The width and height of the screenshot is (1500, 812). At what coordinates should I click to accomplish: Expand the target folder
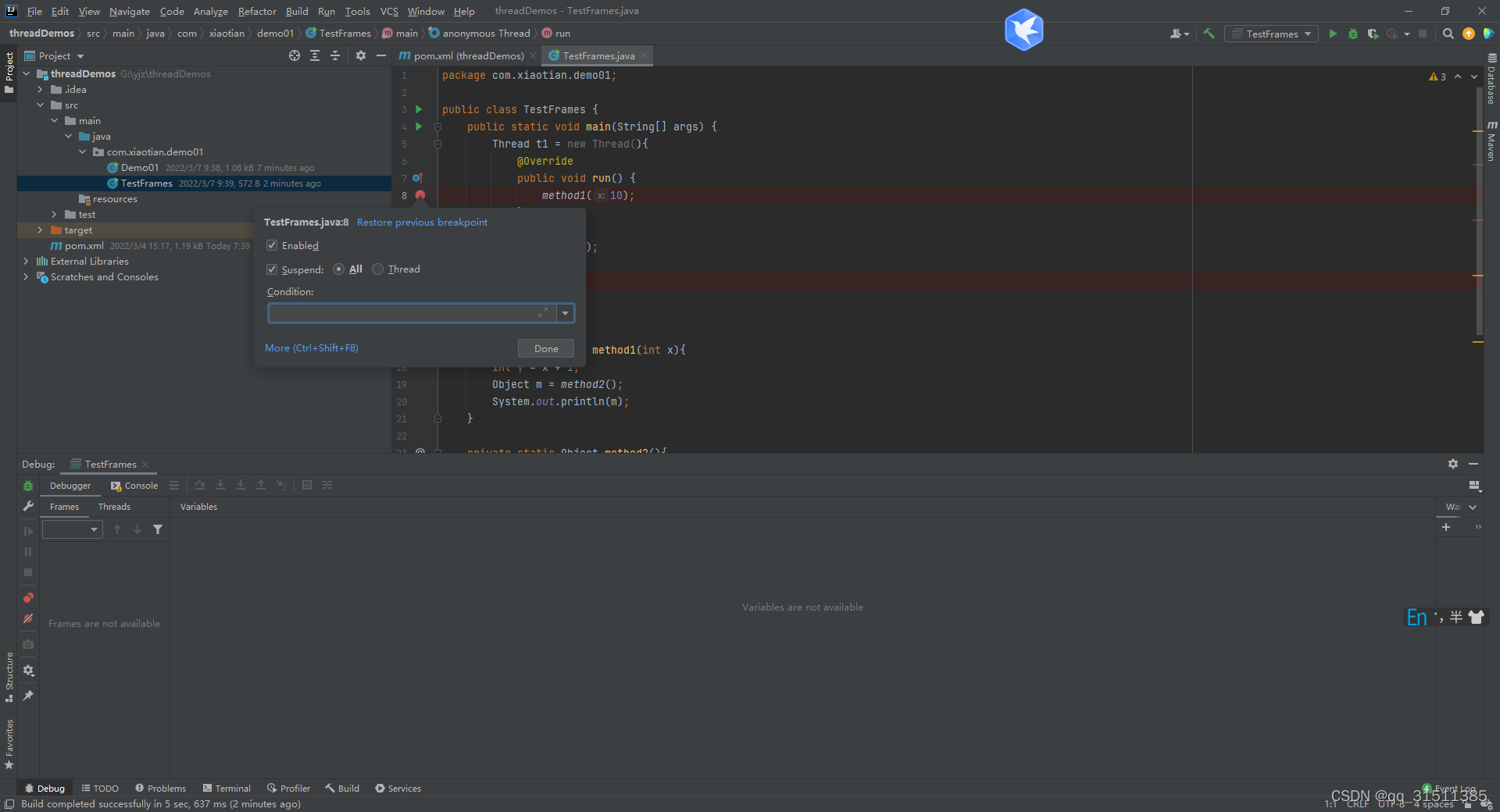pos(41,230)
